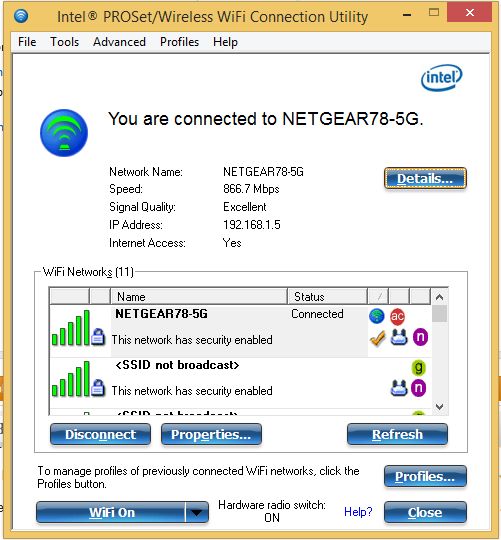501x540 pixels.
Task: Click the Intel logo
Action: [x=441, y=78]
